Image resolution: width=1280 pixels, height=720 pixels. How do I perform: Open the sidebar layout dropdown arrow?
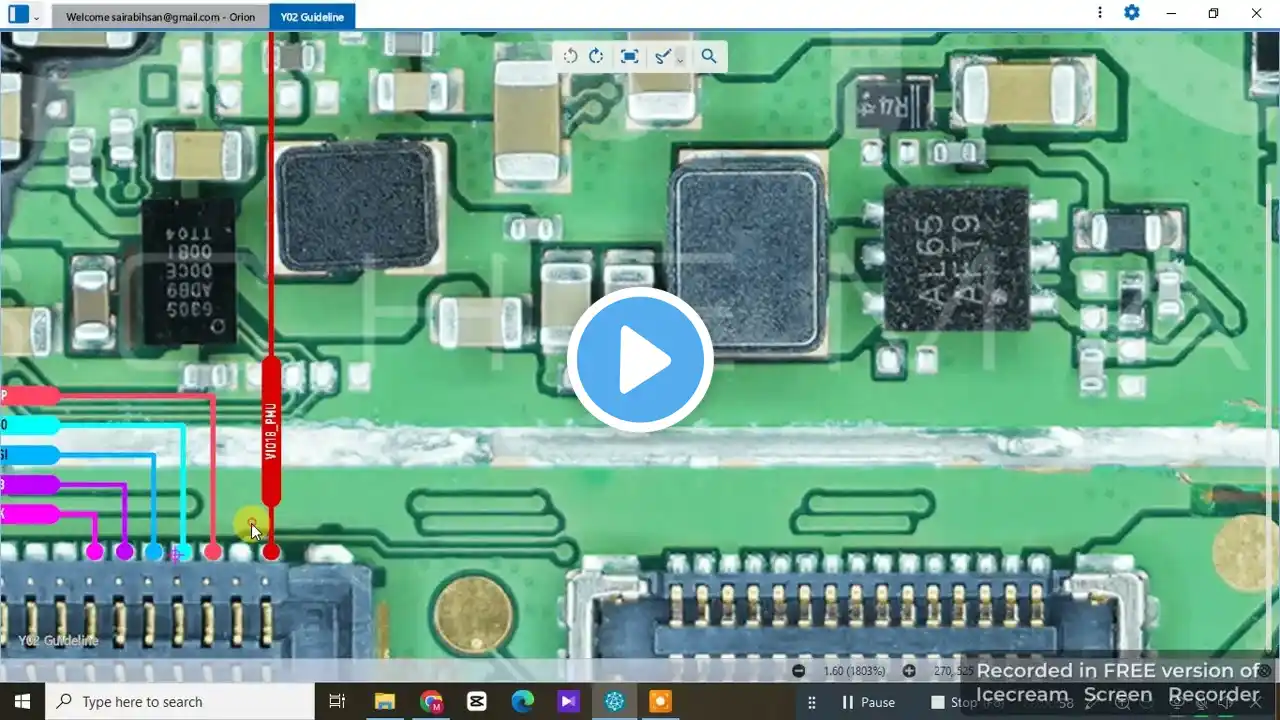(37, 16)
